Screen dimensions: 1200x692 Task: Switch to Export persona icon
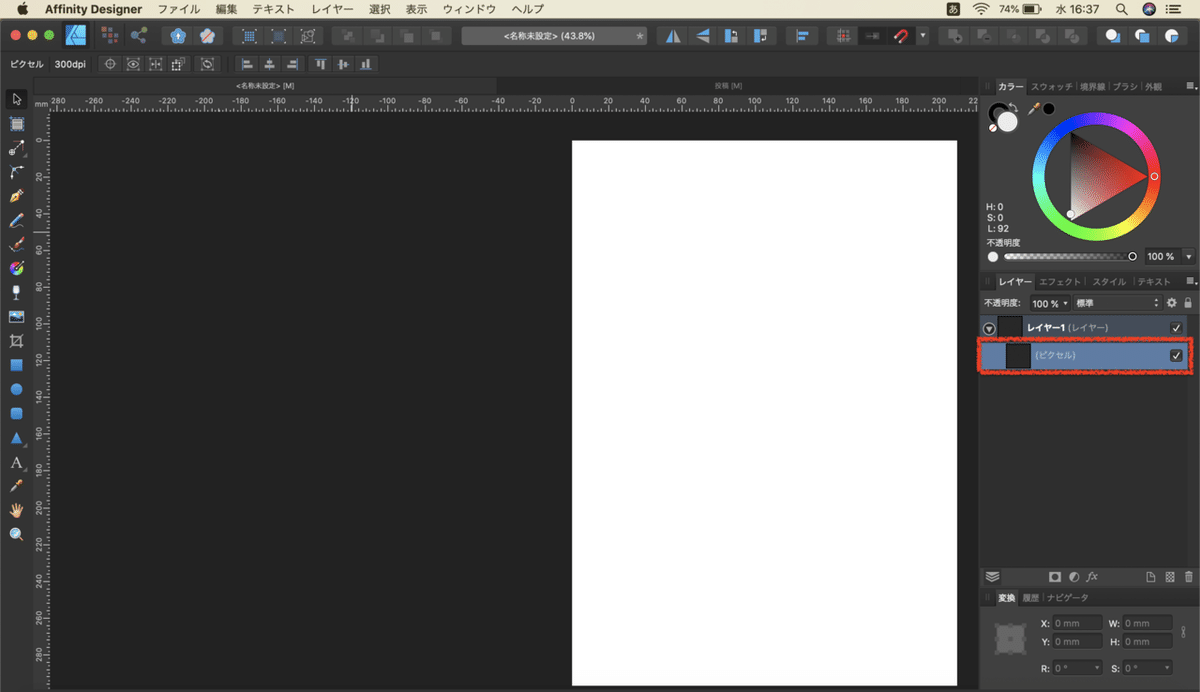[x=138, y=35]
